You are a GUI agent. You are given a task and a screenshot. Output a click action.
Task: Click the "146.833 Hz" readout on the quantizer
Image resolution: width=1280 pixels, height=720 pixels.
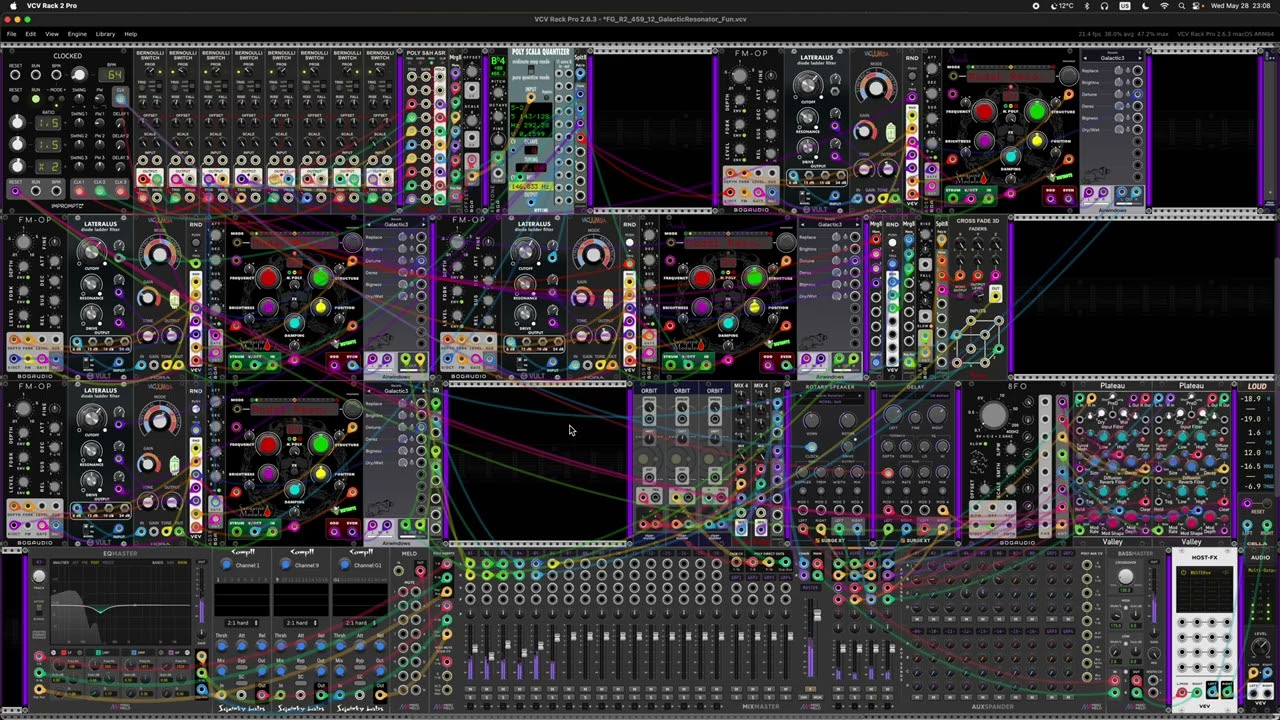pos(531,187)
